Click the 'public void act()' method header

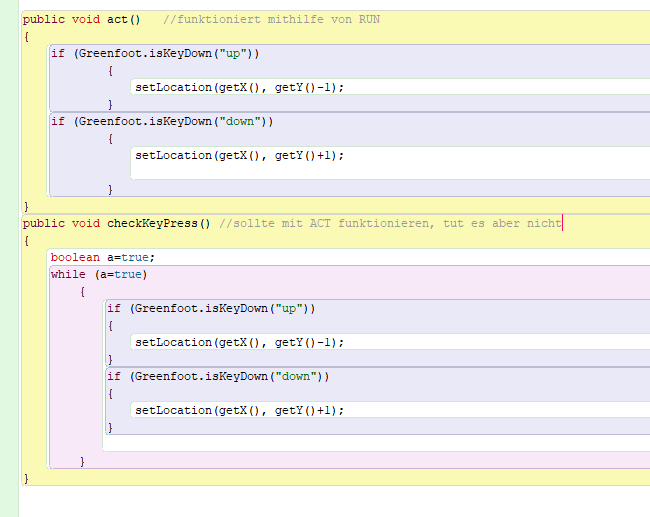click(82, 19)
